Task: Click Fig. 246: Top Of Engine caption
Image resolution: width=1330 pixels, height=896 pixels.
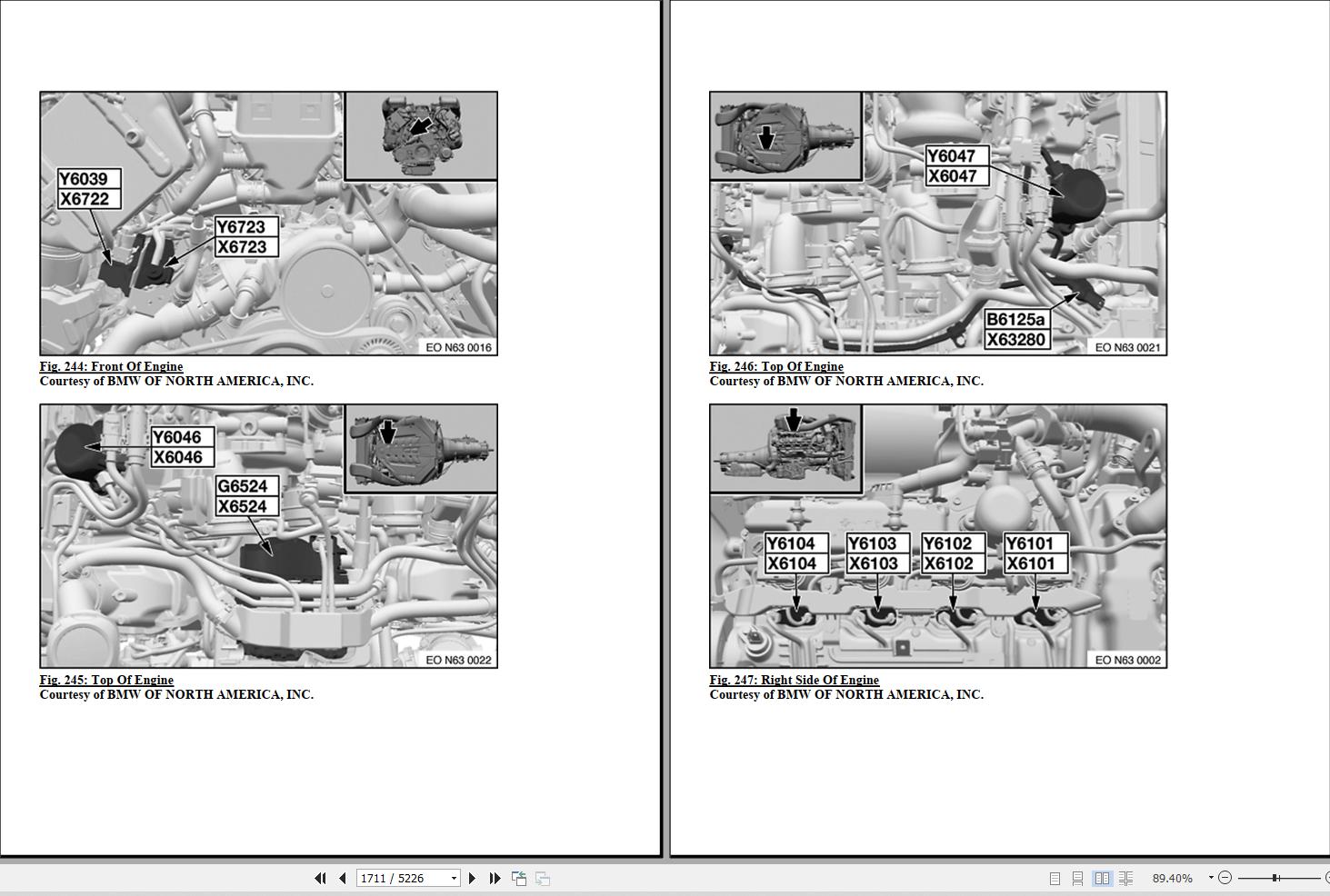Action: (x=776, y=367)
